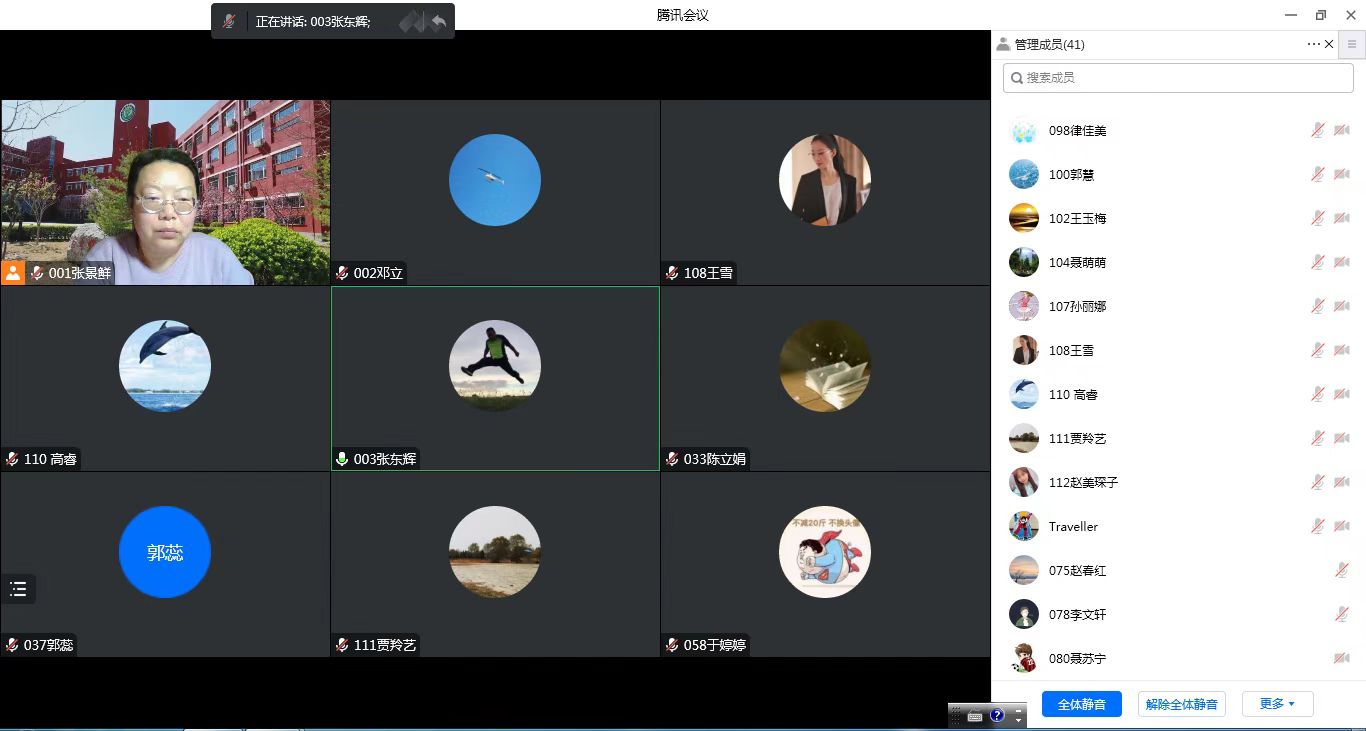The width and height of the screenshot is (1366, 731).
Task: Click the help question mark icon in language bar
Action: [997, 715]
